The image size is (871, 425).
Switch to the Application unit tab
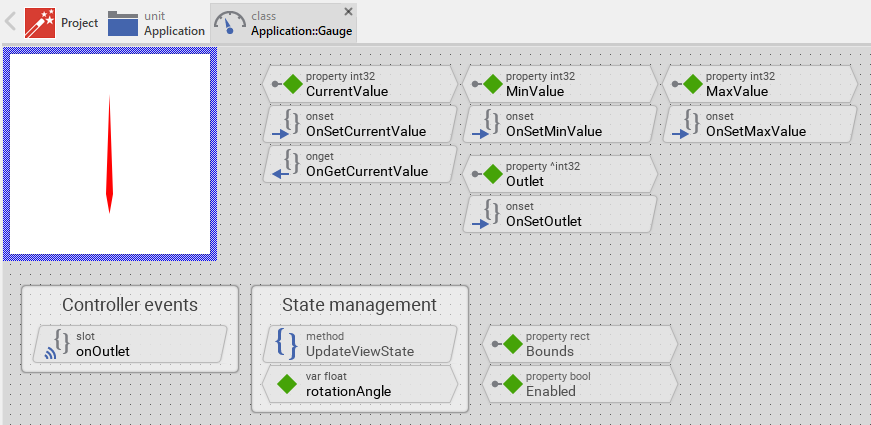(x=156, y=23)
